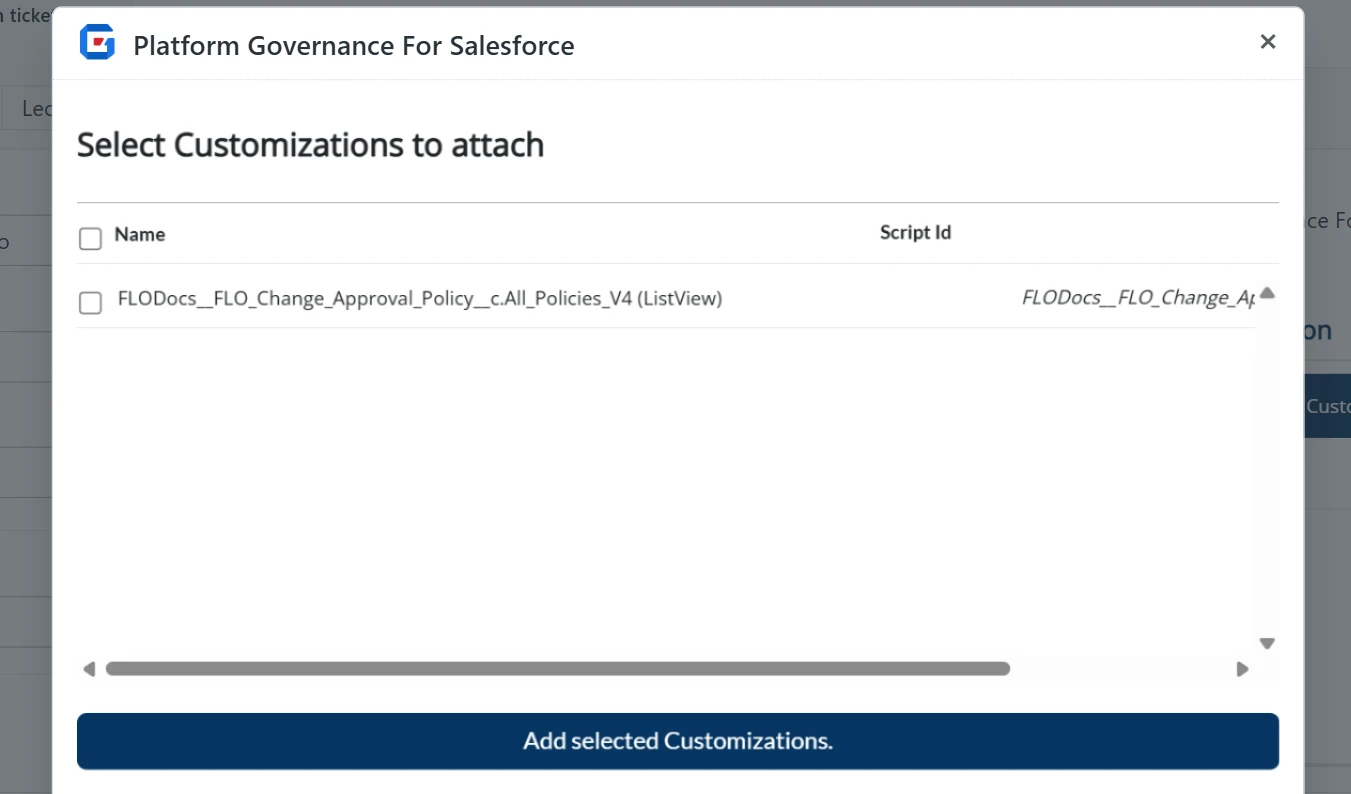Select the FLO_Change_Approval_Policy ListView row name
Image resolution: width=1351 pixels, height=794 pixels.
pos(419,298)
